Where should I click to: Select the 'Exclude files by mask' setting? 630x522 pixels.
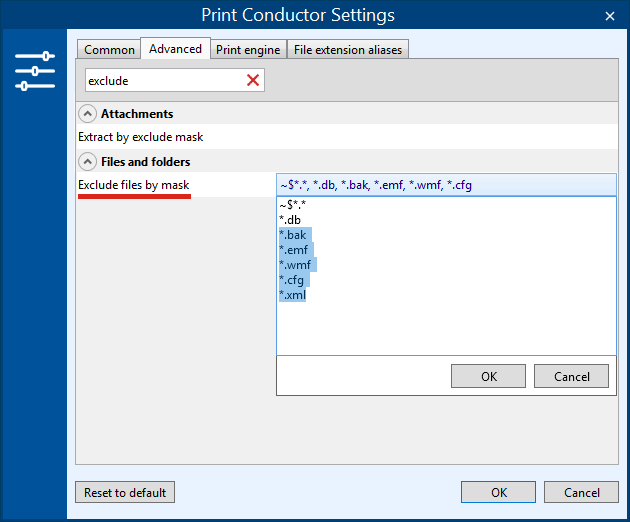pos(134,185)
